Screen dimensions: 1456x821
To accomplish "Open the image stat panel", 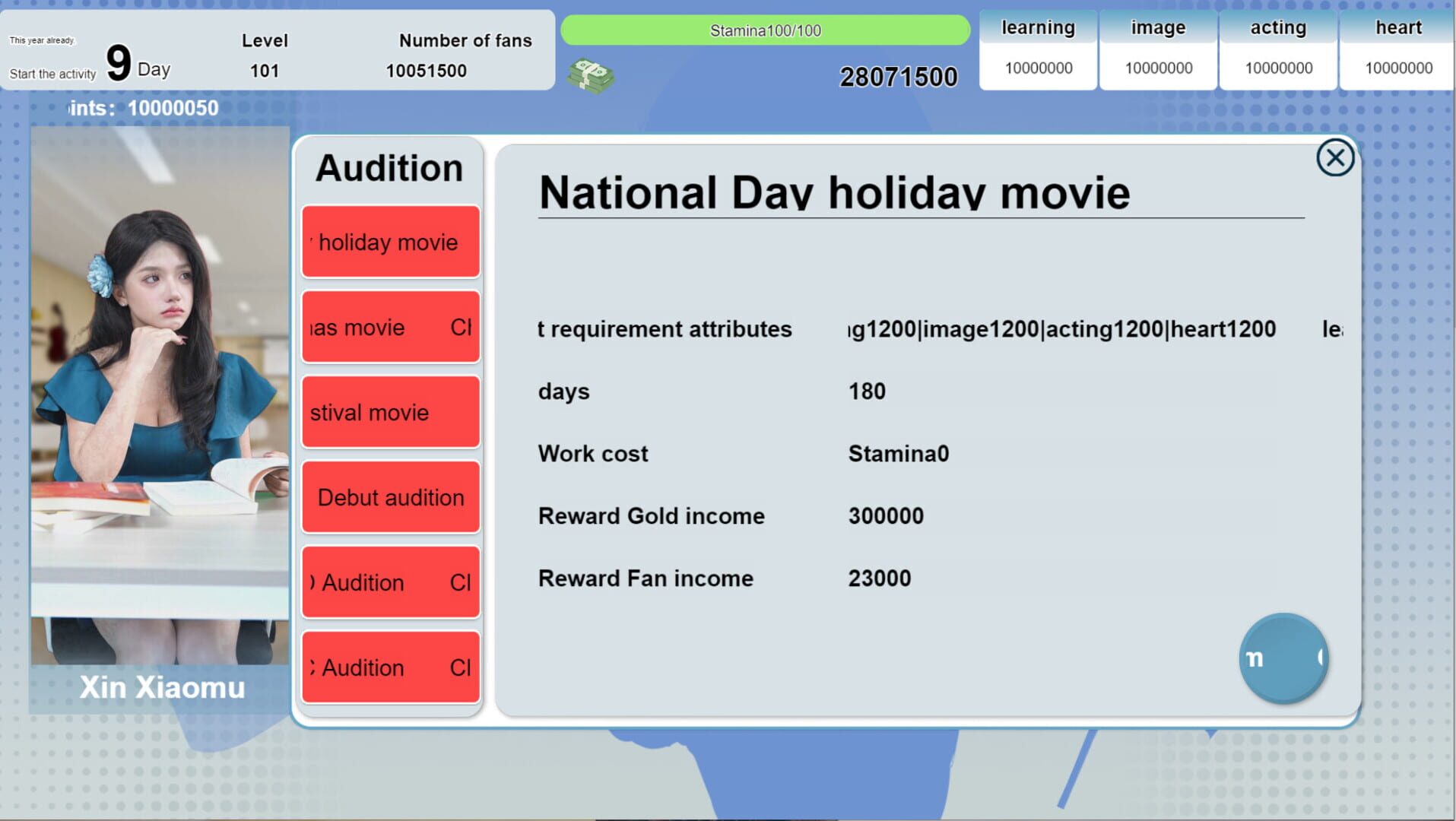I will point(1158,50).
